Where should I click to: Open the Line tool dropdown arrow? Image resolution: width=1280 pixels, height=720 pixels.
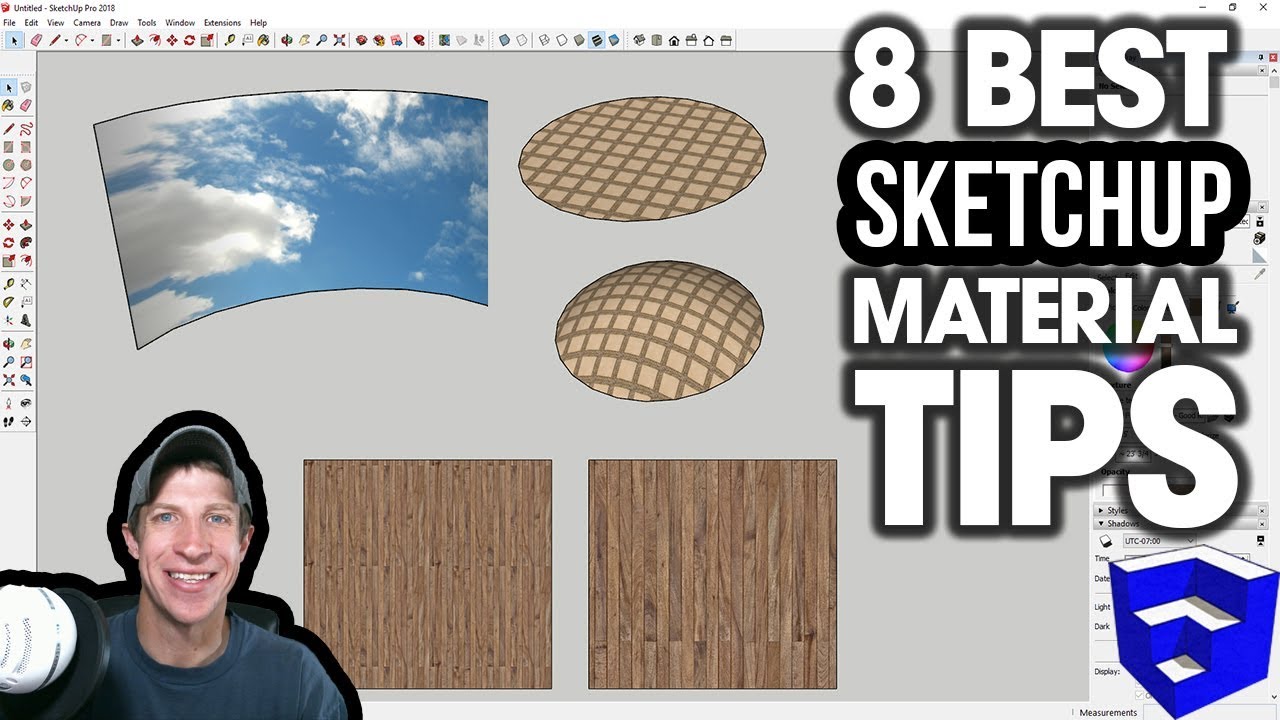[x=66, y=41]
